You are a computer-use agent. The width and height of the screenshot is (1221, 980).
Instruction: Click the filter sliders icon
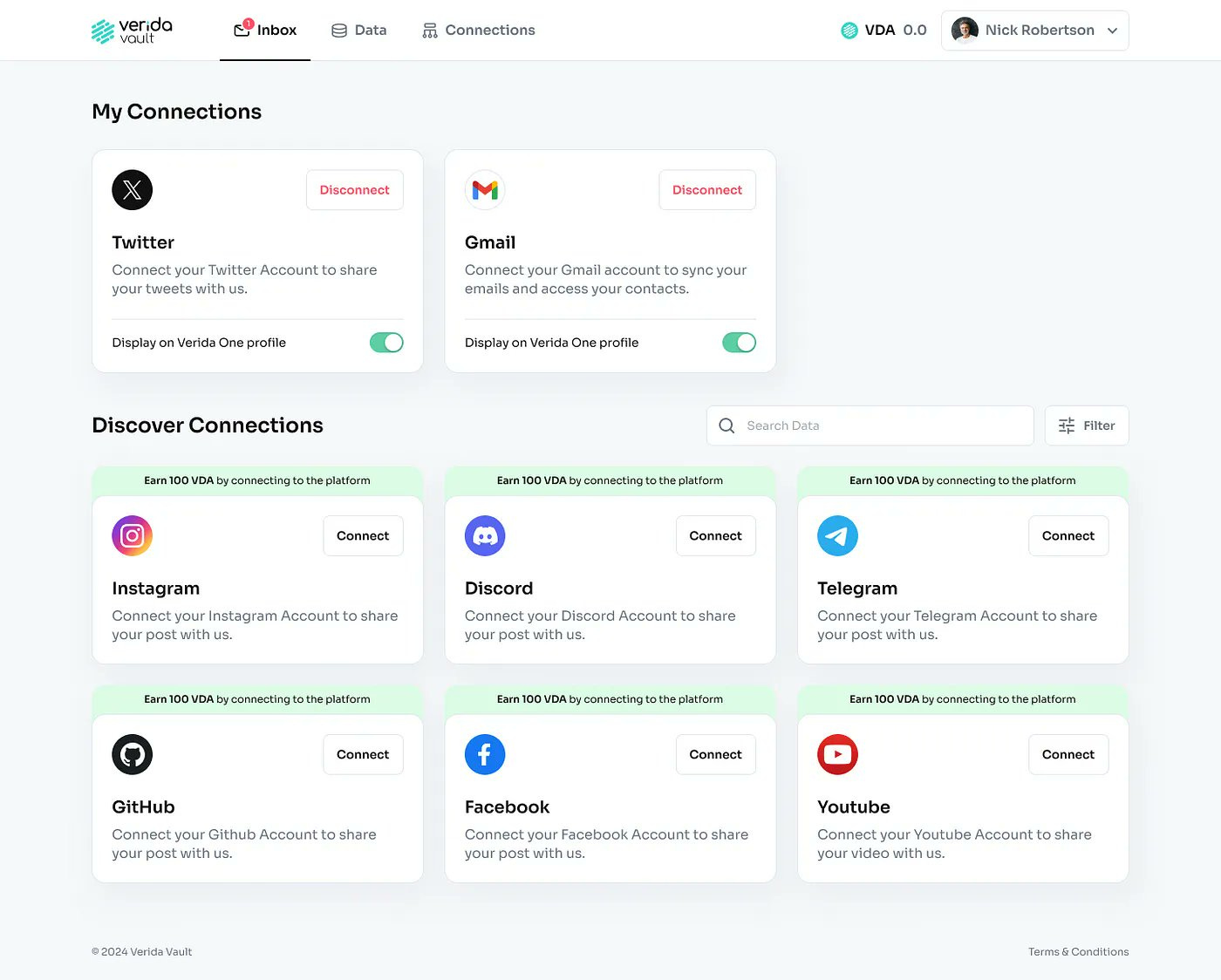pyautogui.click(x=1067, y=425)
